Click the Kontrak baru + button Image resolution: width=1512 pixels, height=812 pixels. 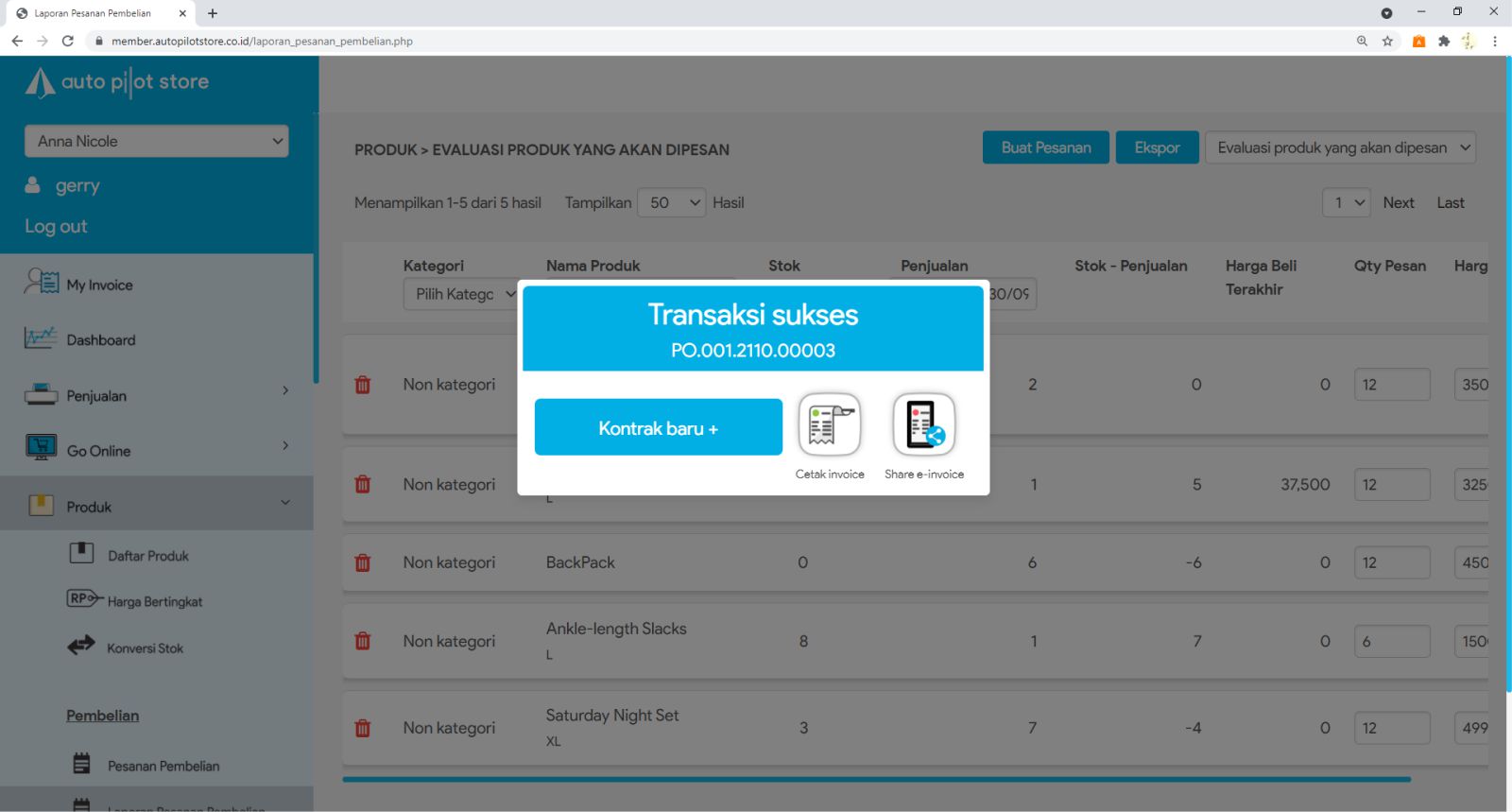tap(658, 427)
